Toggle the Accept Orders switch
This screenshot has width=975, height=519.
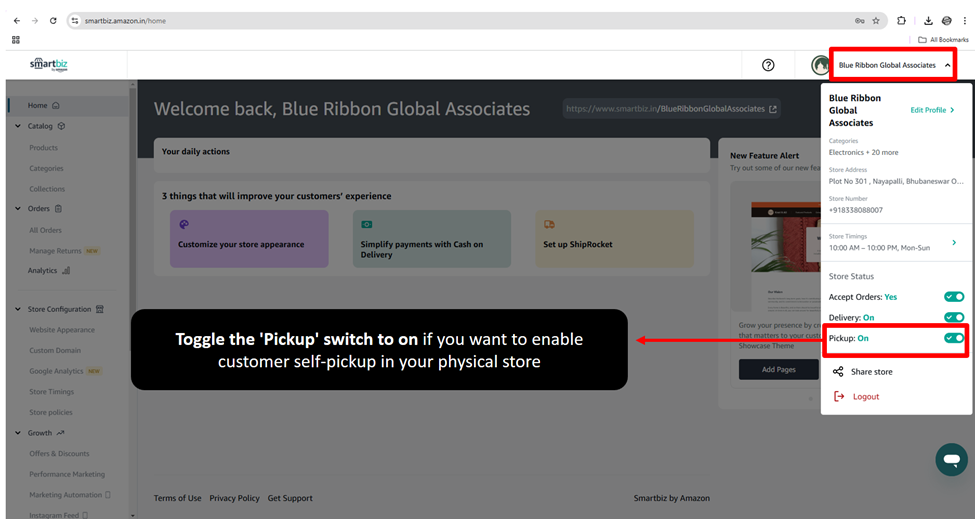(x=954, y=297)
